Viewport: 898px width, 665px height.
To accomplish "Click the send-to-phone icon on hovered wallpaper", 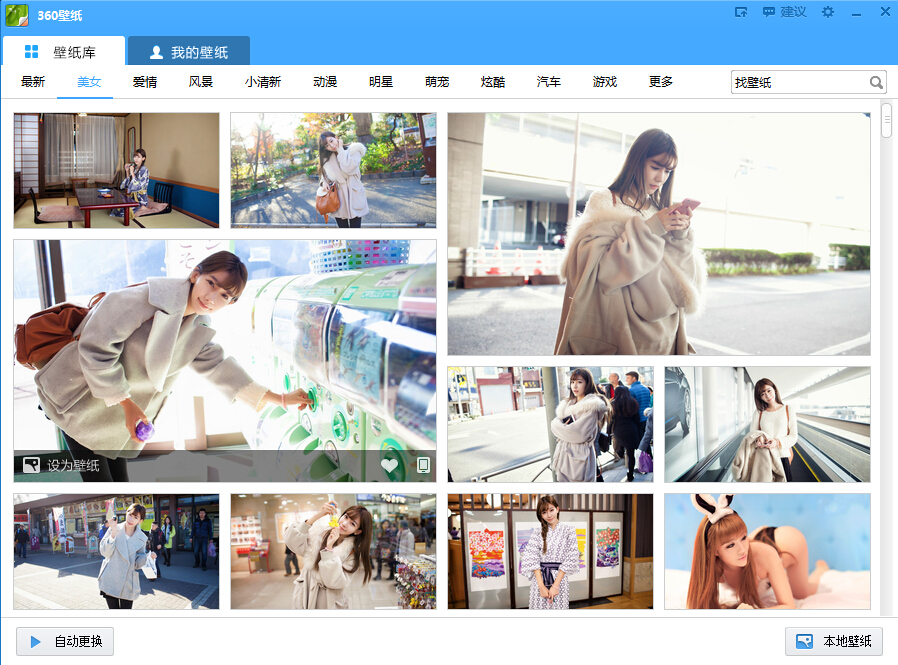I will (423, 465).
